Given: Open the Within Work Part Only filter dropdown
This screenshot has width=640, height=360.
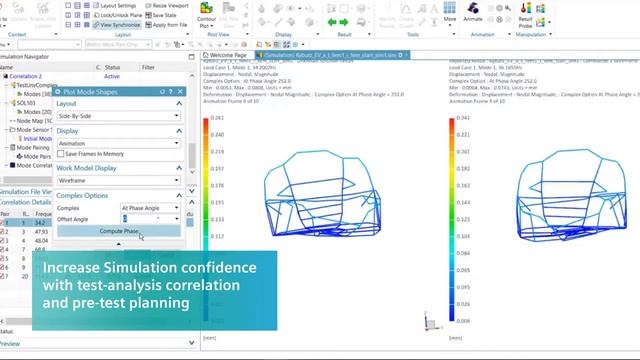Looking at the screenshot, I should point(118,44).
